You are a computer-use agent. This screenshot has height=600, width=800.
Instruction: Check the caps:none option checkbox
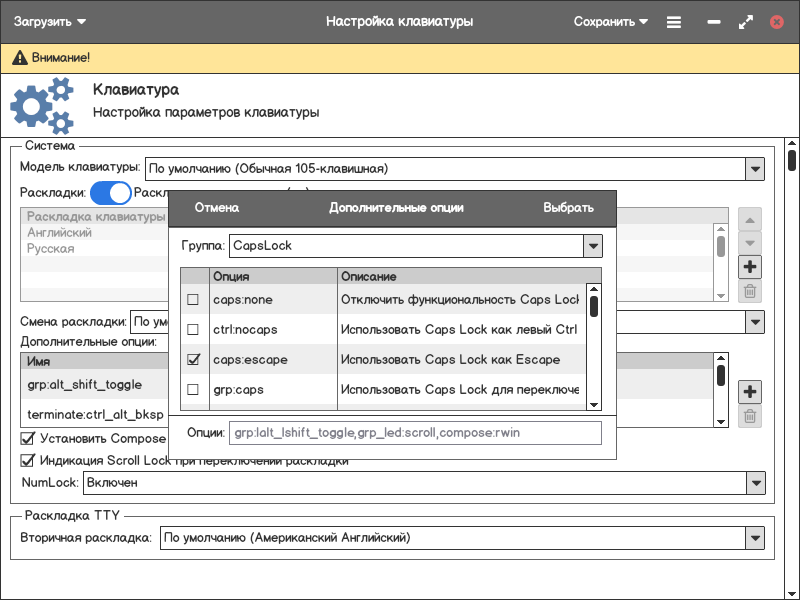pos(193,300)
